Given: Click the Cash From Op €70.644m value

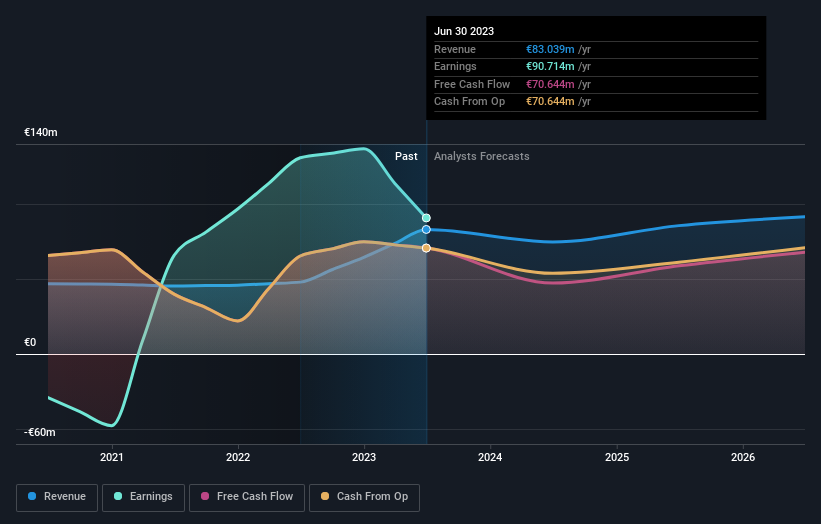Looking at the screenshot, I should tap(550, 102).
